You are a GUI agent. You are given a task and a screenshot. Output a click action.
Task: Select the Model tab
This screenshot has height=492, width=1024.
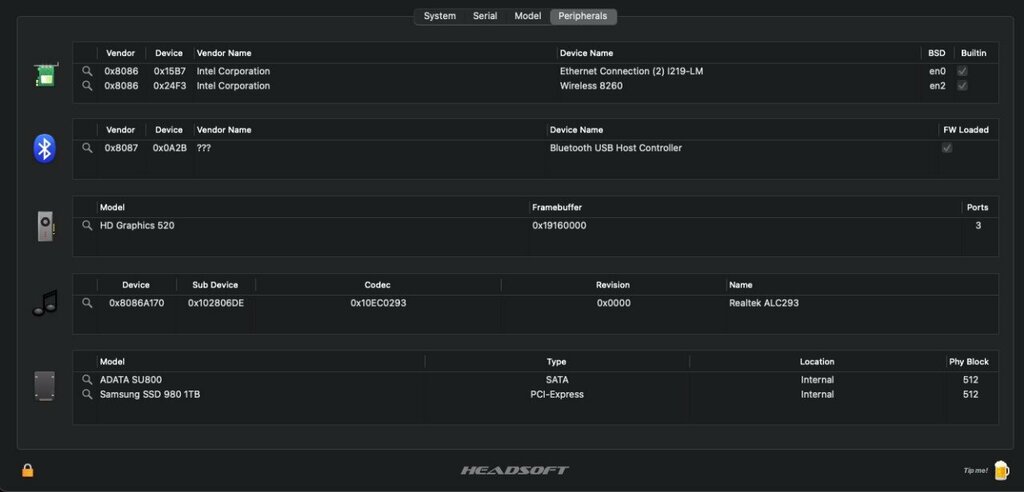[x=528, y=16]
